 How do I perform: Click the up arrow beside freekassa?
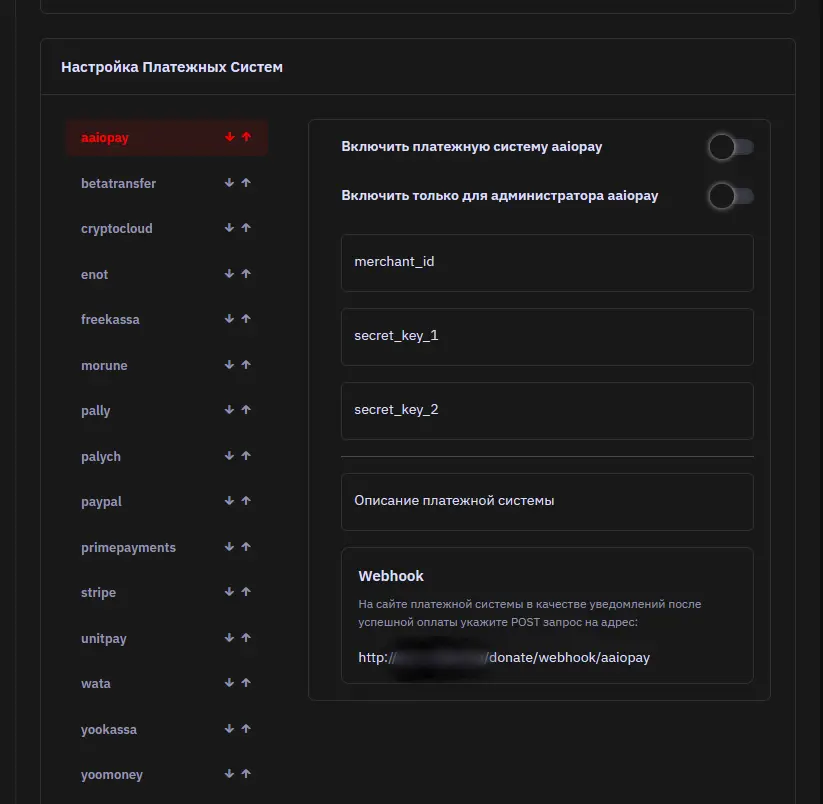[246, 319]
